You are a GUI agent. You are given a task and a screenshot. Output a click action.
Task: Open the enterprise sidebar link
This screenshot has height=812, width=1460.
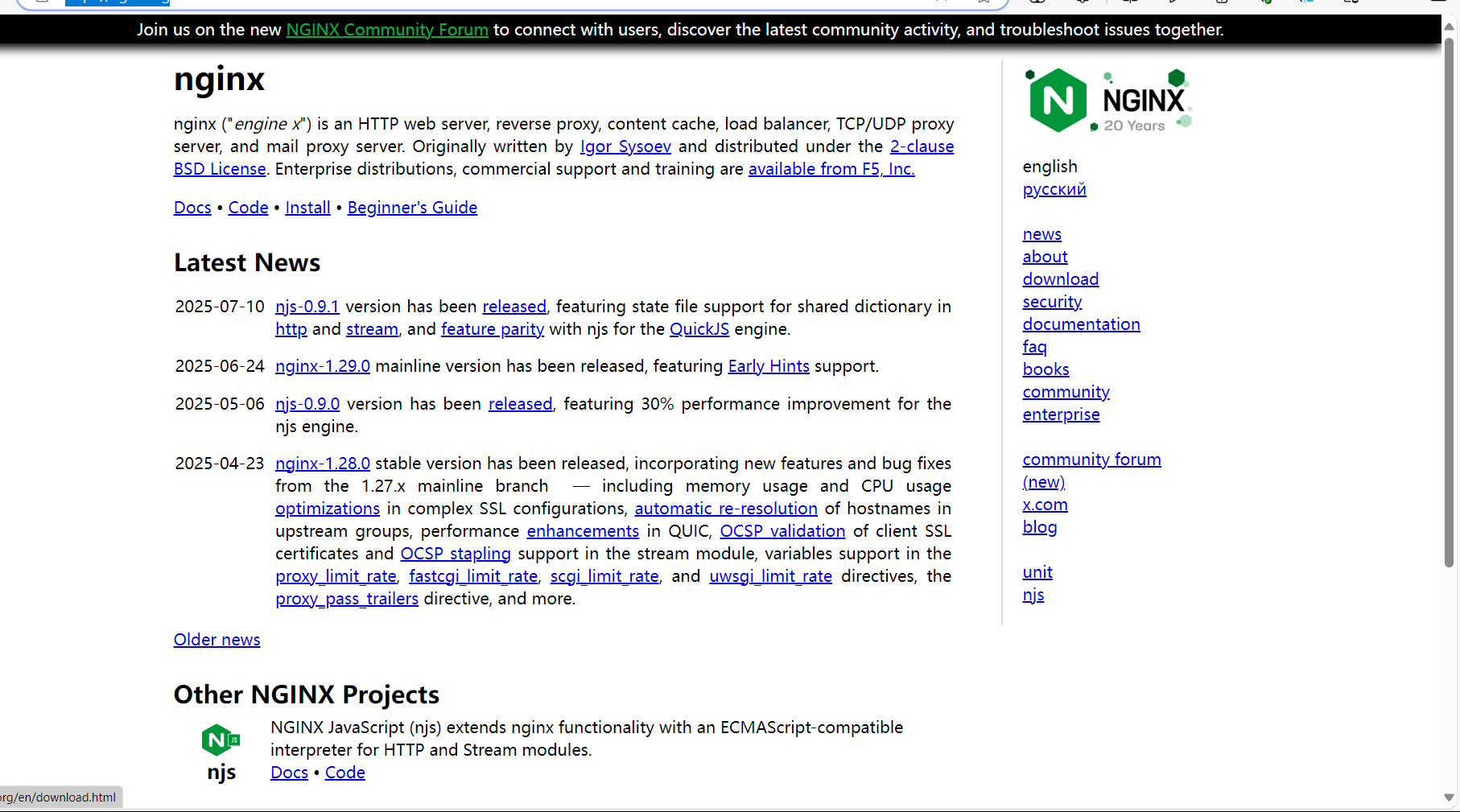point(1061,414)
